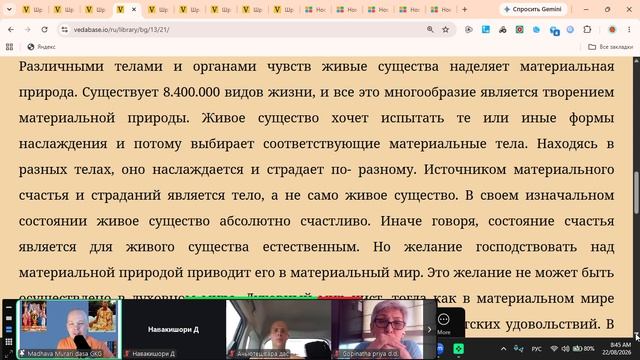Go forward one page
The image size is (640, 360).
27,29
